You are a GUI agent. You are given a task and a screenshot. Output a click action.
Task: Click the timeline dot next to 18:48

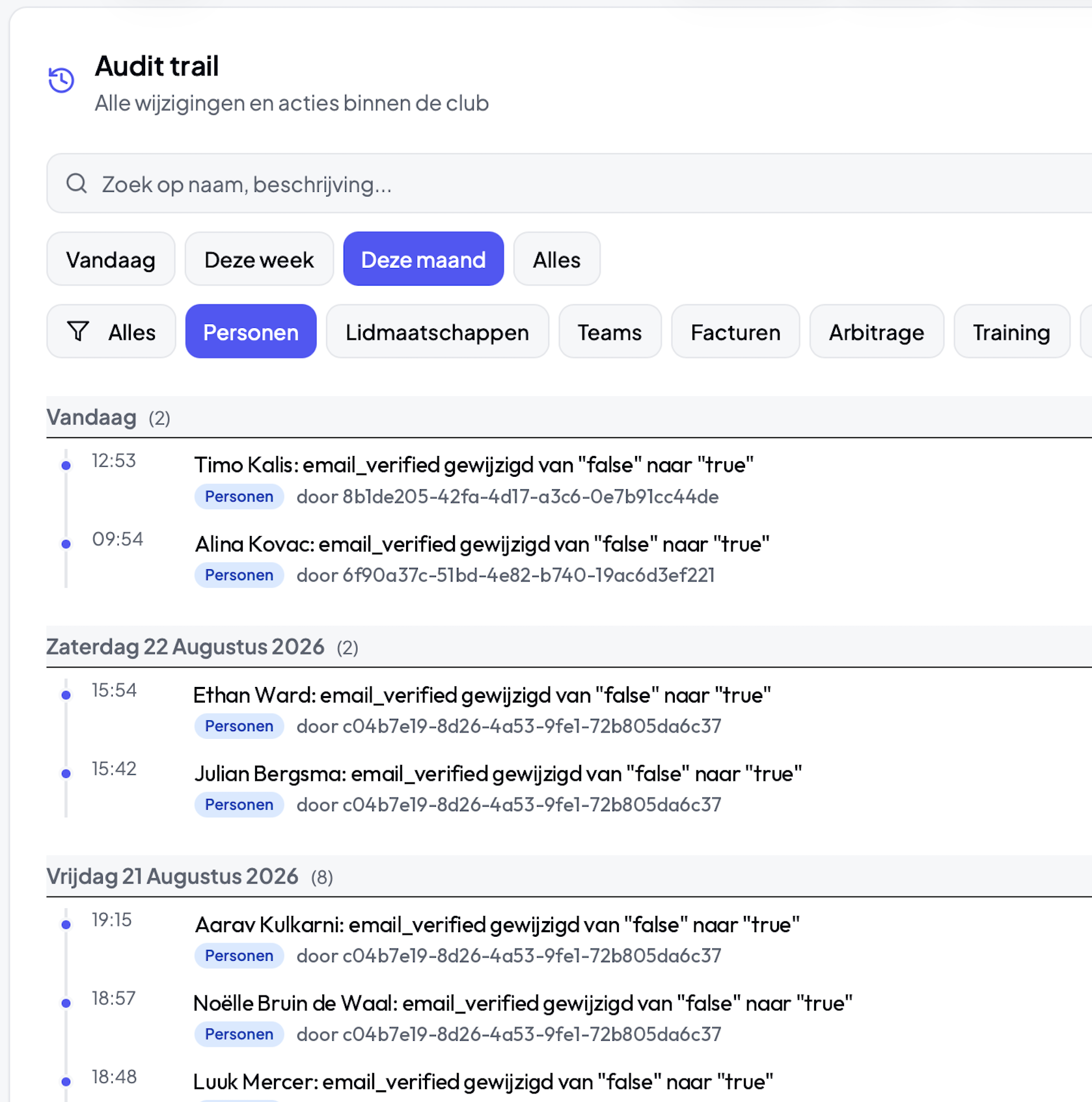pyautogui.click(x=66, y=1082)
